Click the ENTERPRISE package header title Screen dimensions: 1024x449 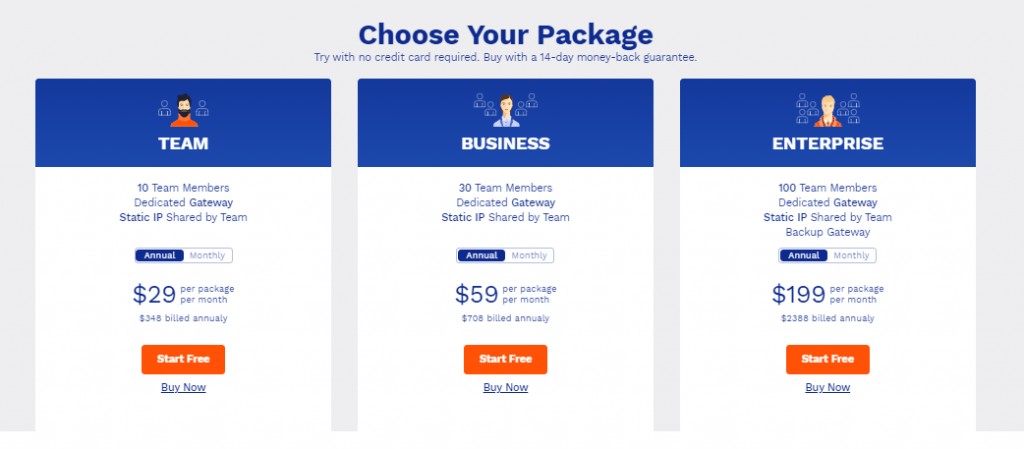pyautogui.click(x=827, y=144)
